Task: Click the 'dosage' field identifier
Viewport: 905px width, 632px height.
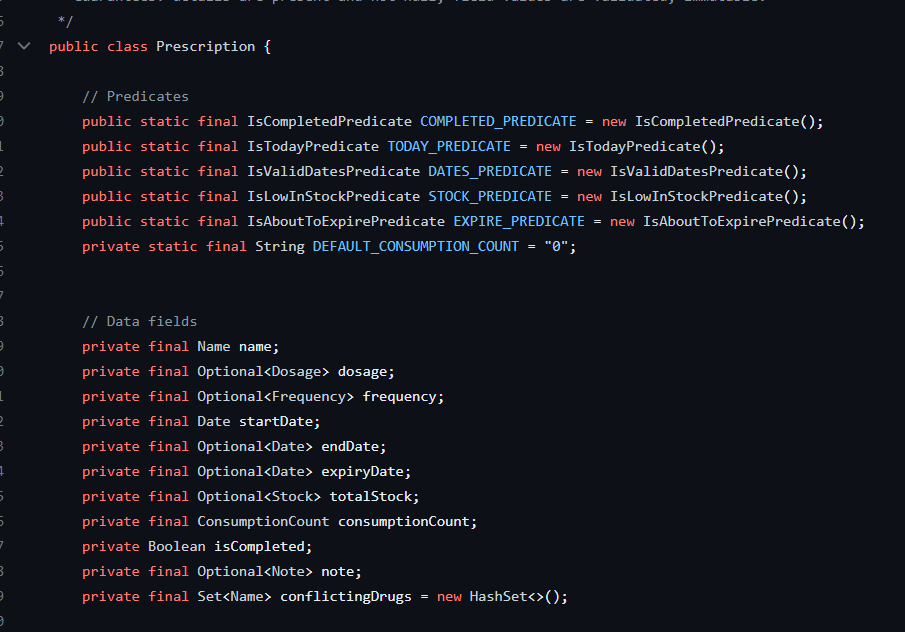Action: pyautogui.click(x=362, y=372)
